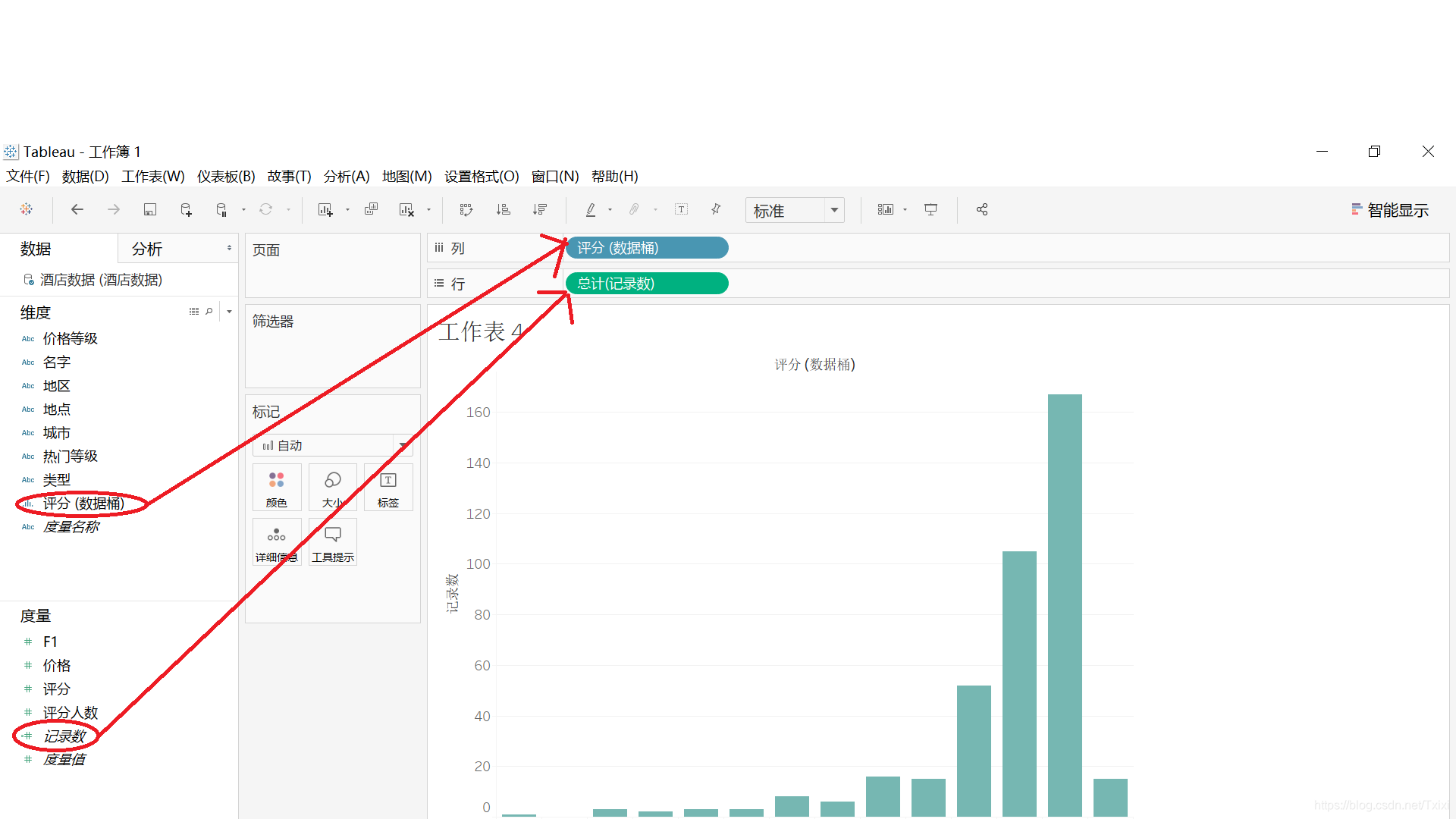Select the 价格等级 dimension
This screenshot has height=819, width=1456.
tap(71, 338)
